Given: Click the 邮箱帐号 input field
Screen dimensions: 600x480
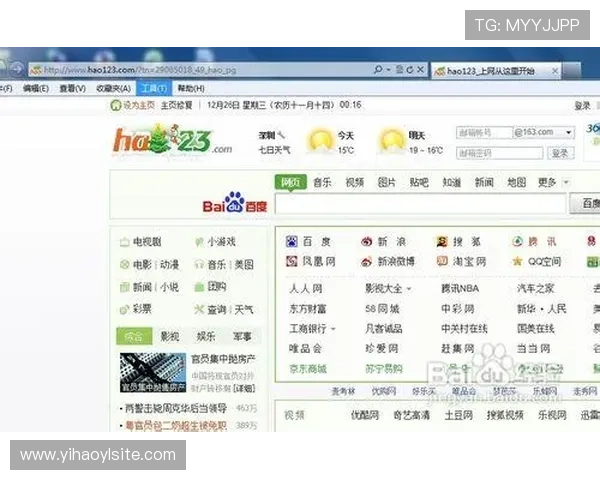Looking at the screenshot, I should click(x=484, y=132).
